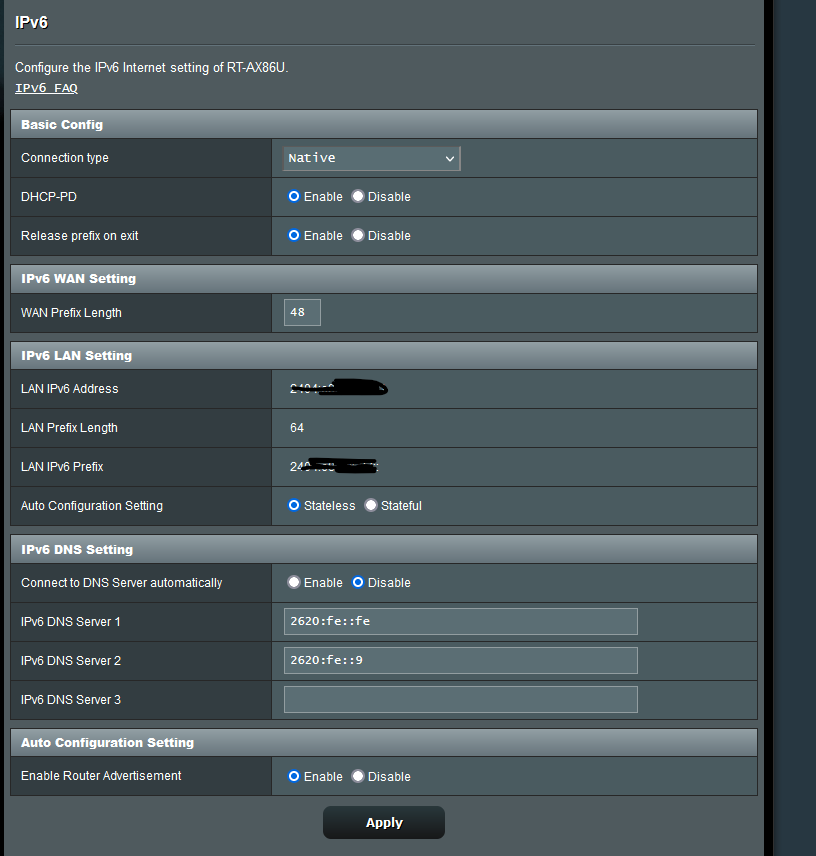Open the Connection type dropdown
The height and width of the screenshot is (856, 816).
(x=371, y=158)
